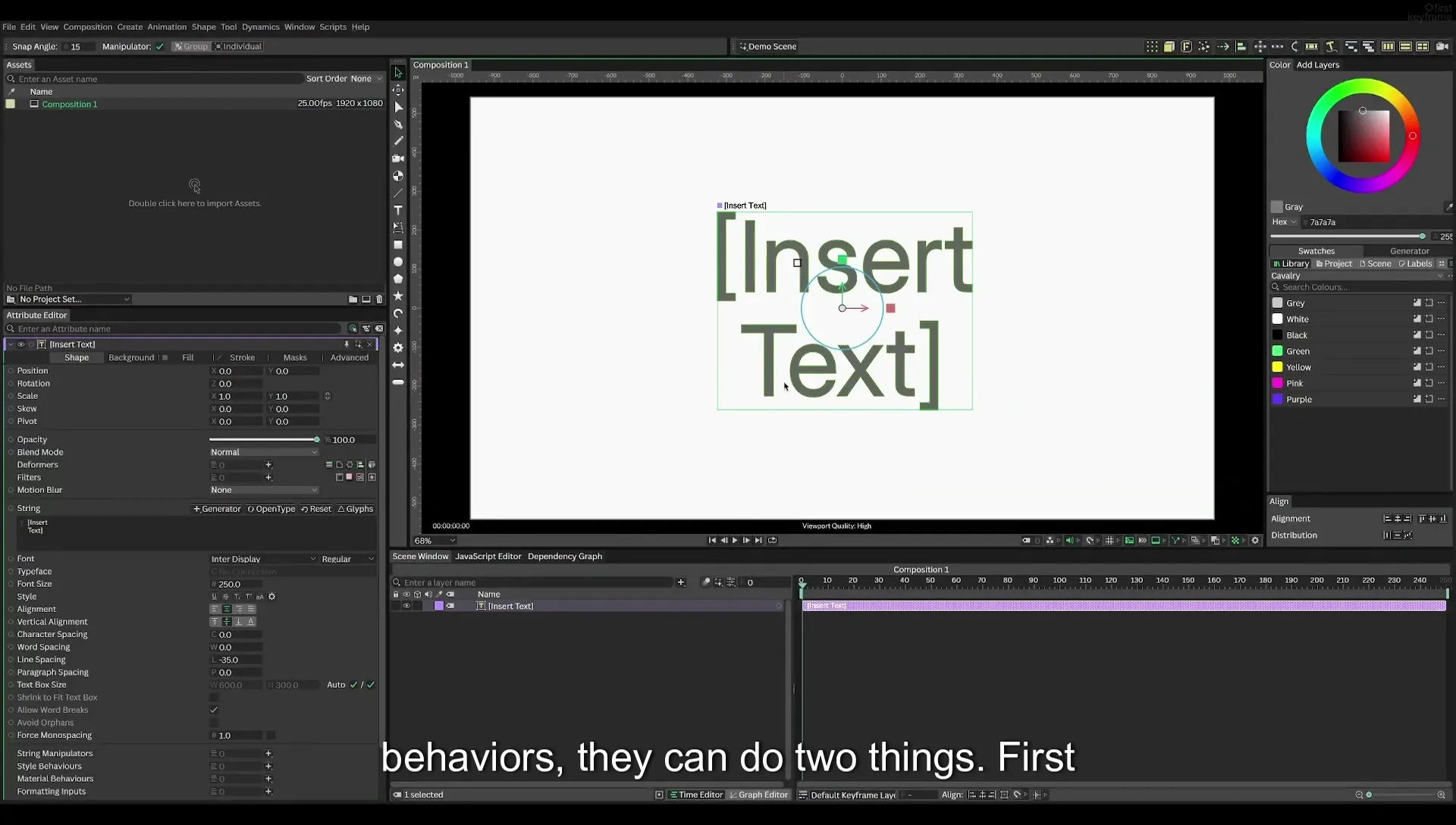Adjust the Opacity slider
Viewport: 1456px width, 825px height.
pos(263,440)
